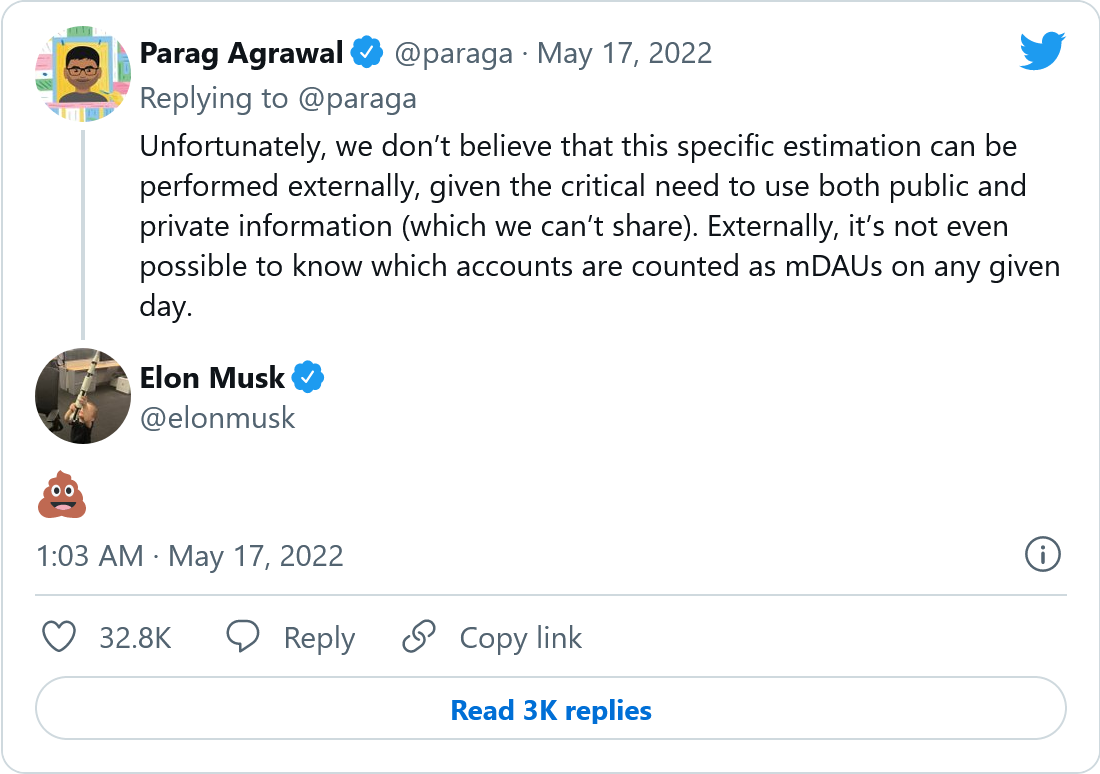
Task: Click the Twitter bird logo
Action: click(x=1042, y=51)
